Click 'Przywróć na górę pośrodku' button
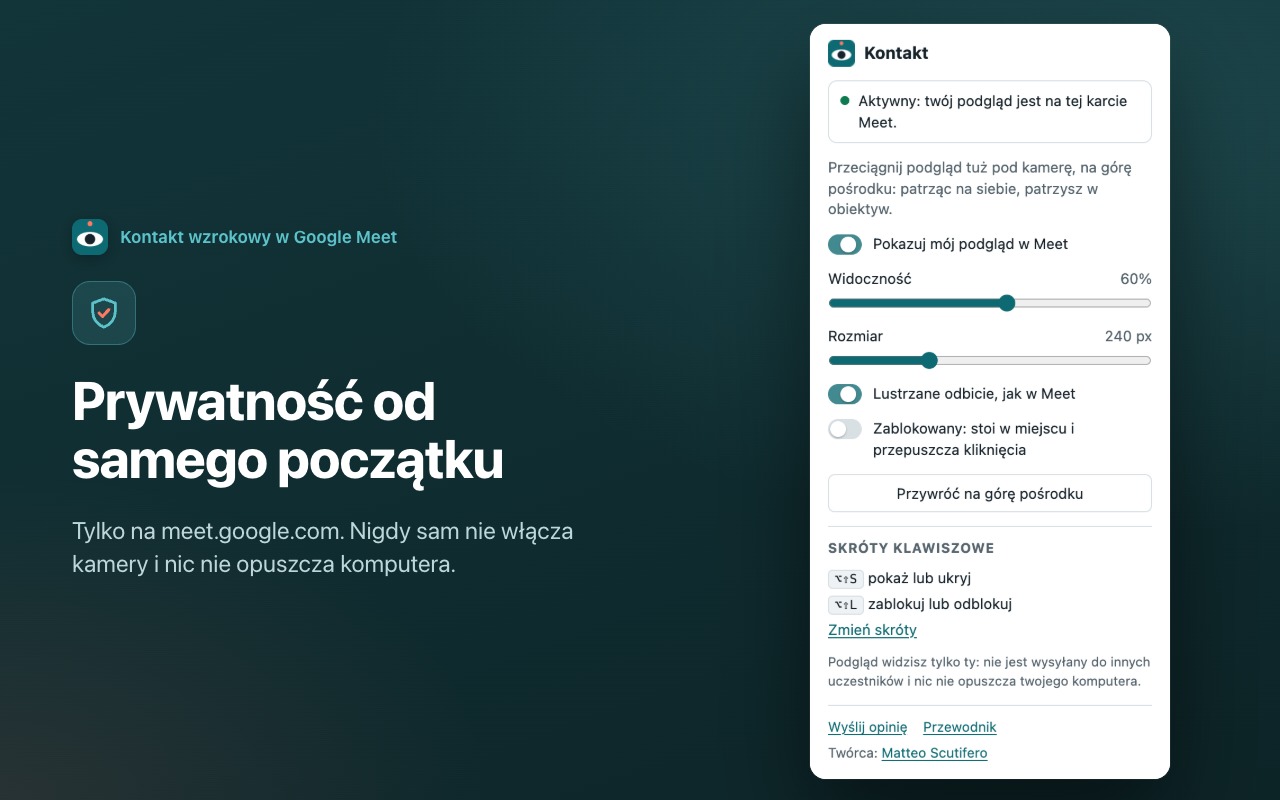 pos(990,493)
